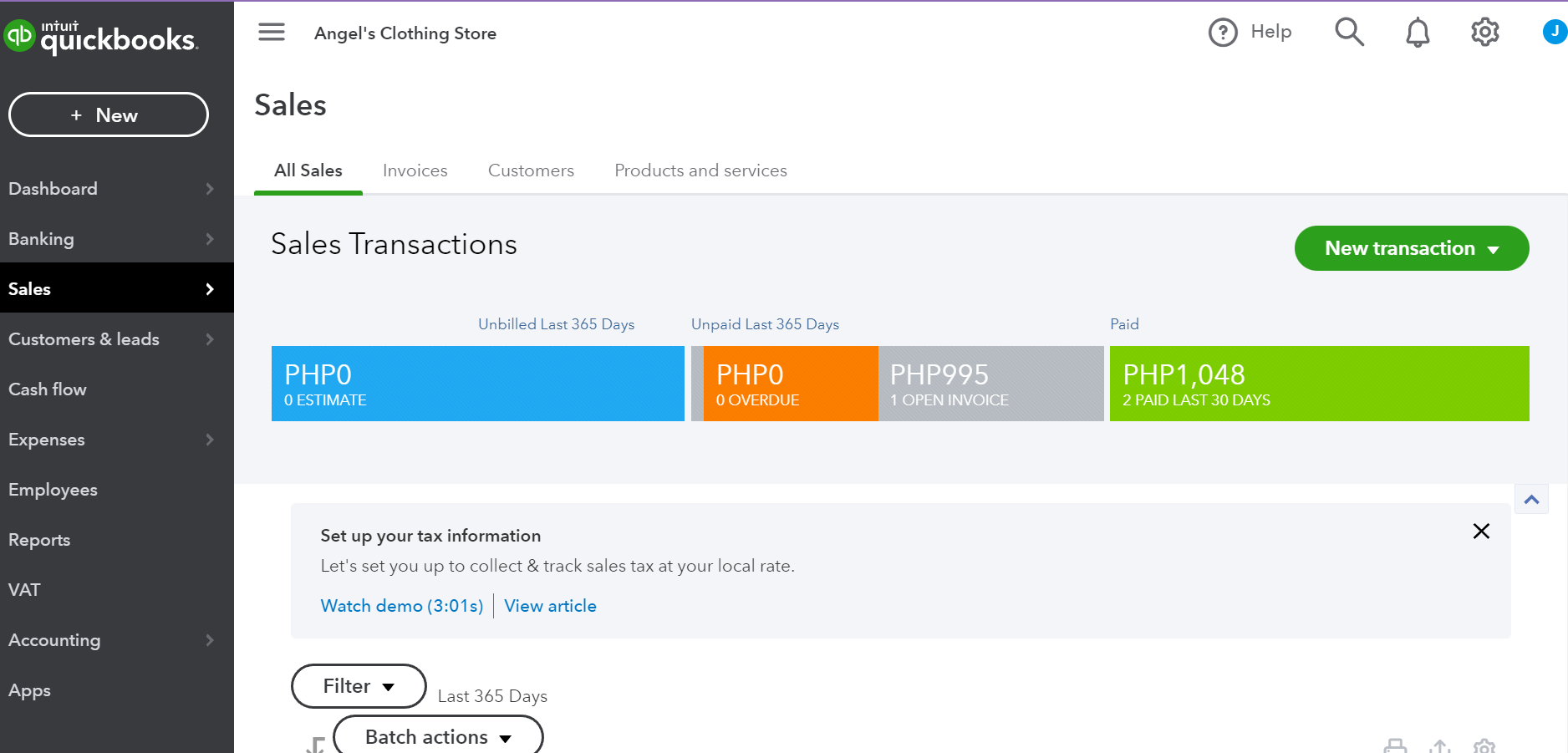Open the Filter dropdown
The height and width of the screenshot is (753, 1568).
point(359,686)
